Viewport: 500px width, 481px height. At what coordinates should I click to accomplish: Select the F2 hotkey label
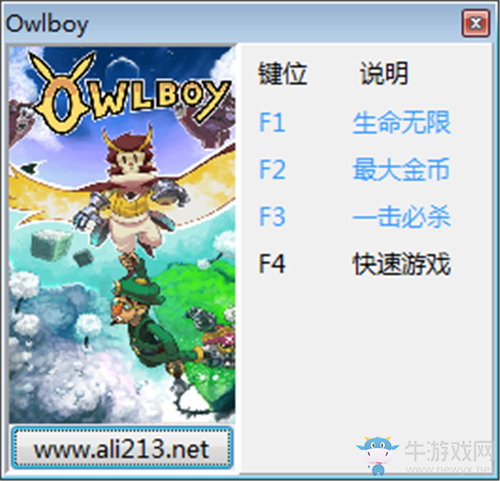tap(272, 169)
